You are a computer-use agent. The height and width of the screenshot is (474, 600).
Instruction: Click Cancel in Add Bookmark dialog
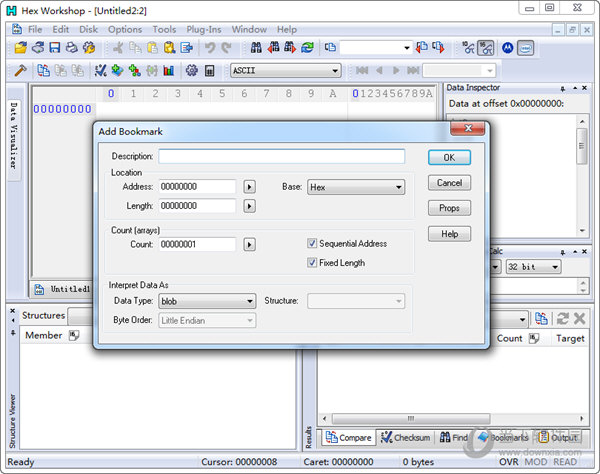[x=449, y=183]
